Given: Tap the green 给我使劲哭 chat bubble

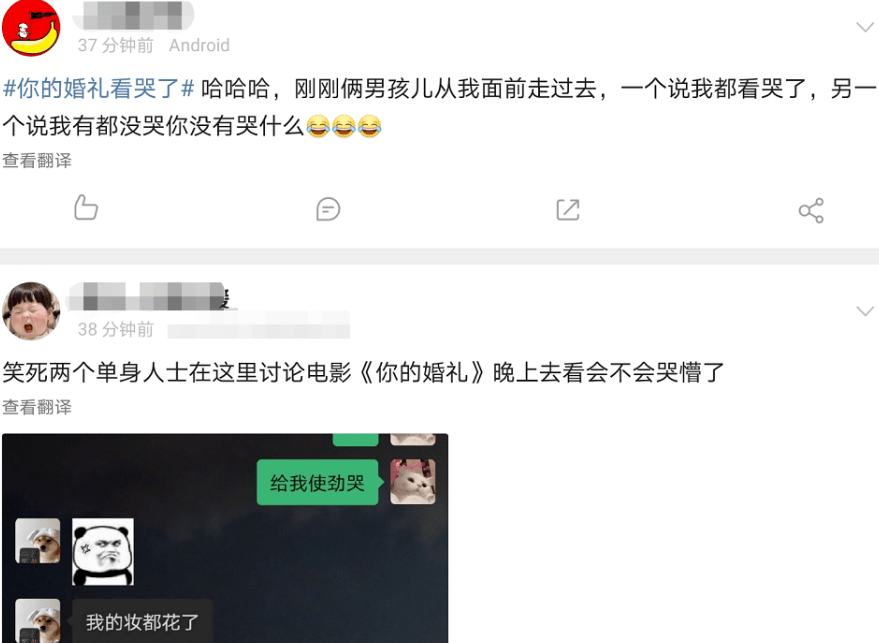Looking at the screenshot, I should click(317, 482).
